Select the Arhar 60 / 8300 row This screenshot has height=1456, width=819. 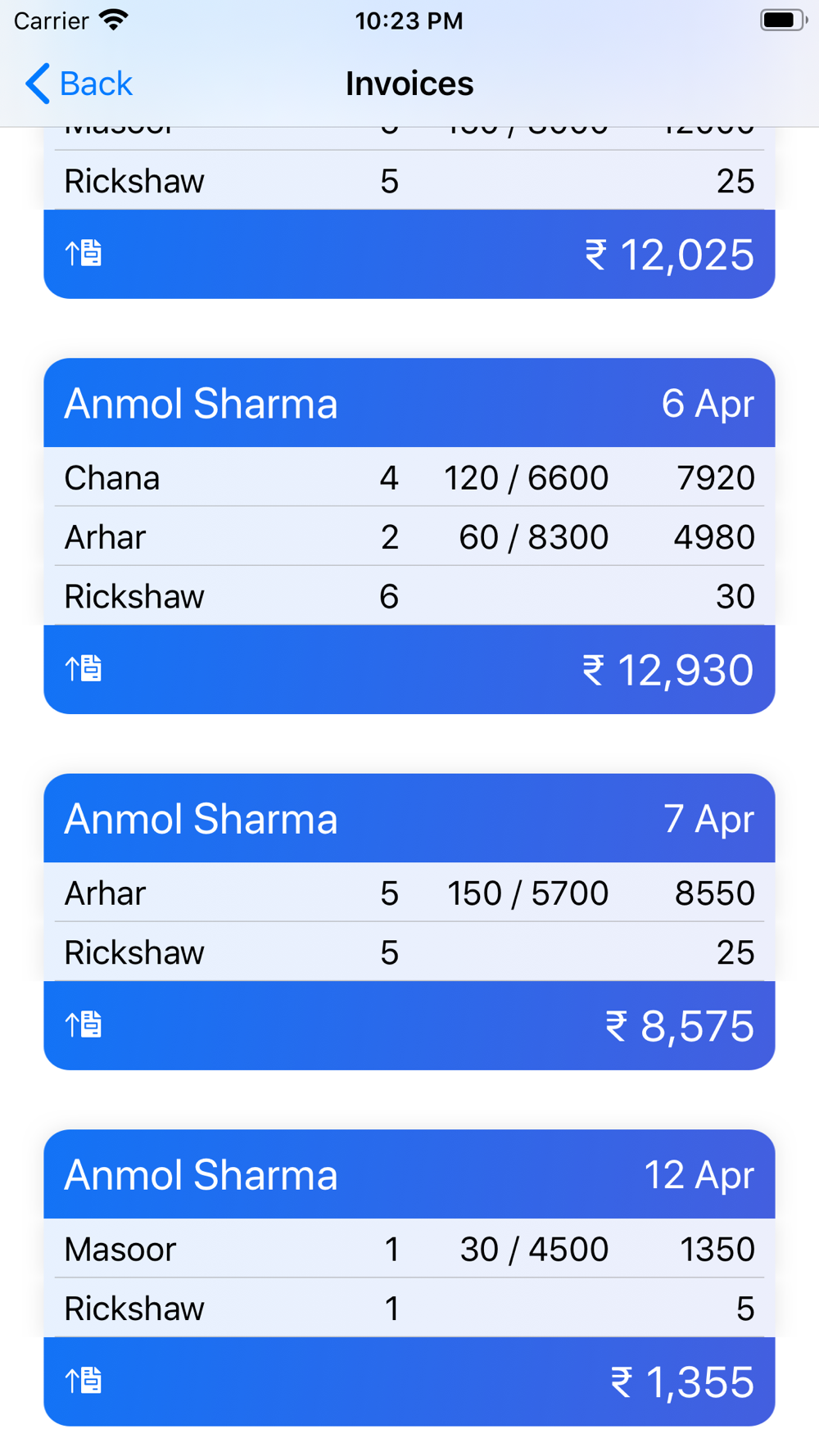point(409,536)
